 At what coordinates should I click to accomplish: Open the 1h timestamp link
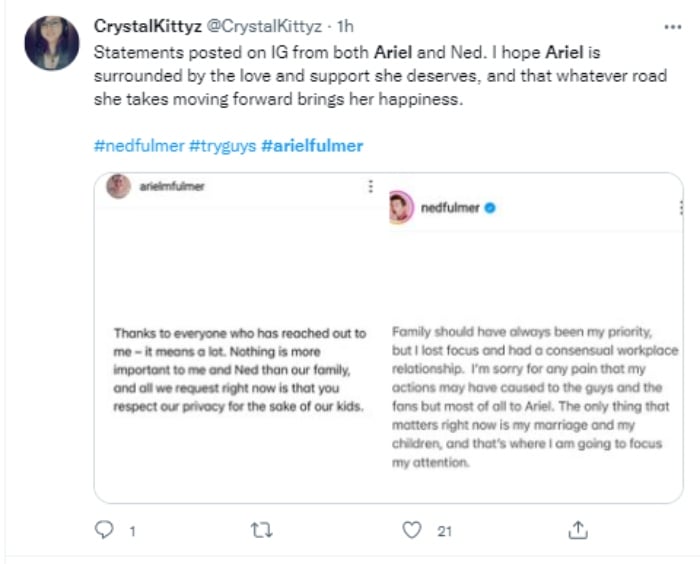point(345,26)
